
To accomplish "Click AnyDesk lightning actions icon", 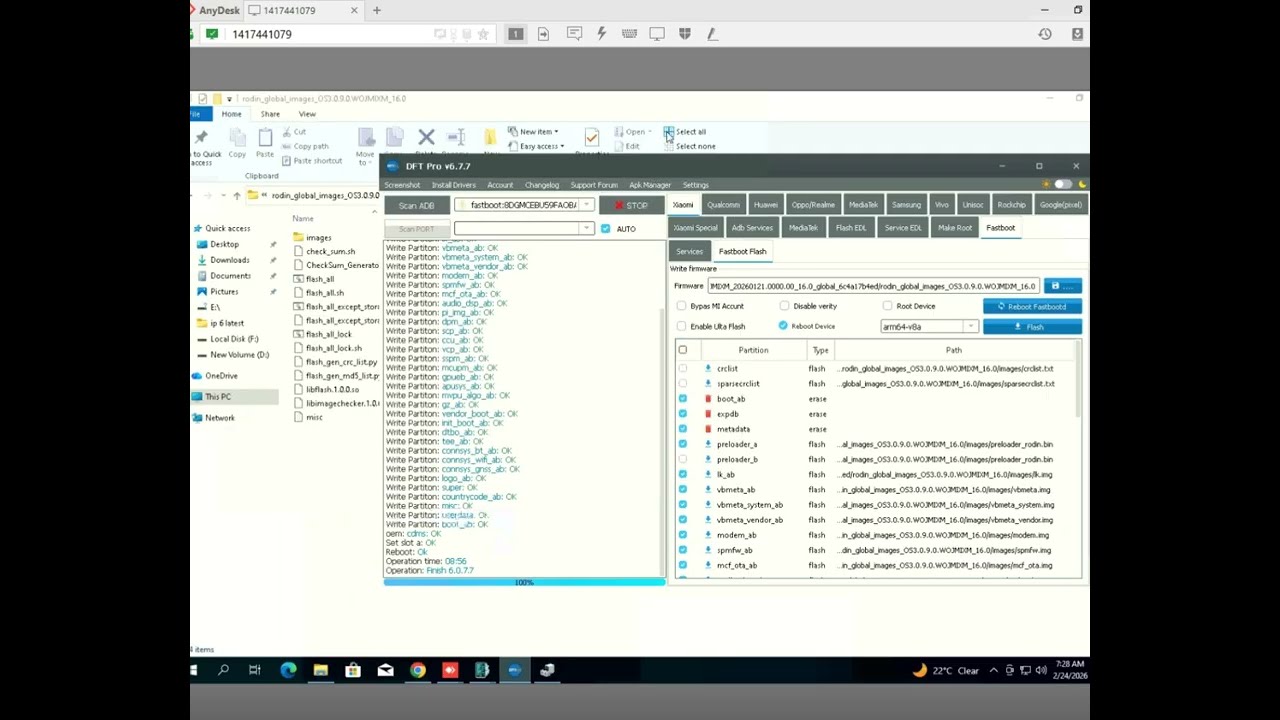I will click(x=601, y=34).
